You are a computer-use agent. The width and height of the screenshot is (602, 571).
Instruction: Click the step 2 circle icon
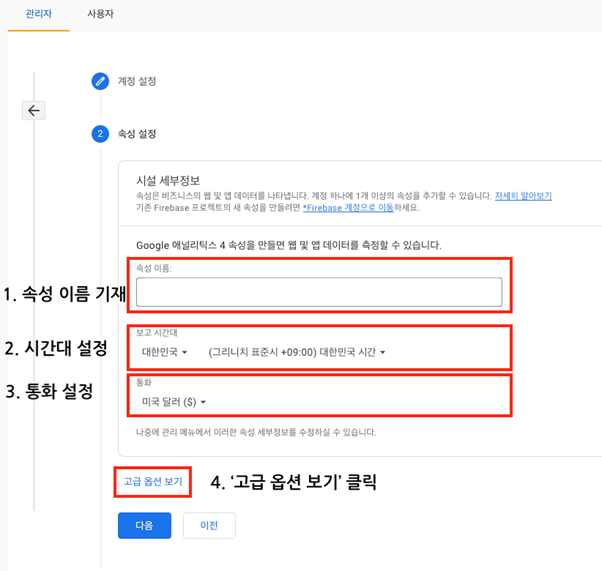pos(100,134)
